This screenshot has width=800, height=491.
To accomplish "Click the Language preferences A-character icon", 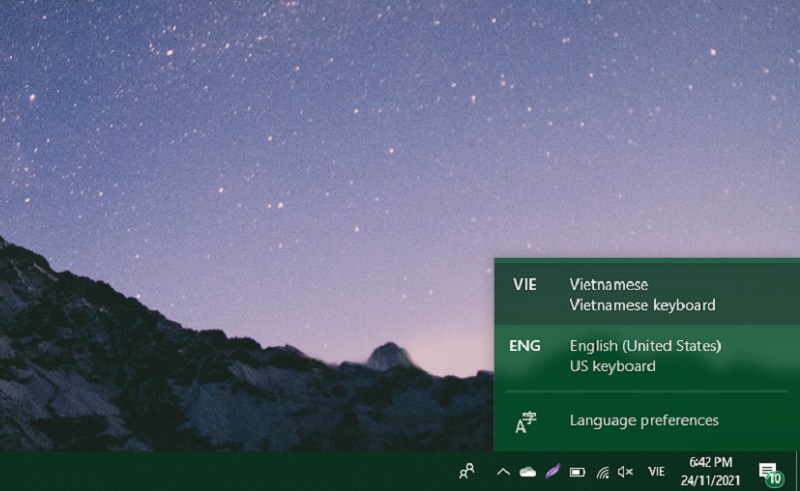I will pyautogui.click(x=526, y=422).
